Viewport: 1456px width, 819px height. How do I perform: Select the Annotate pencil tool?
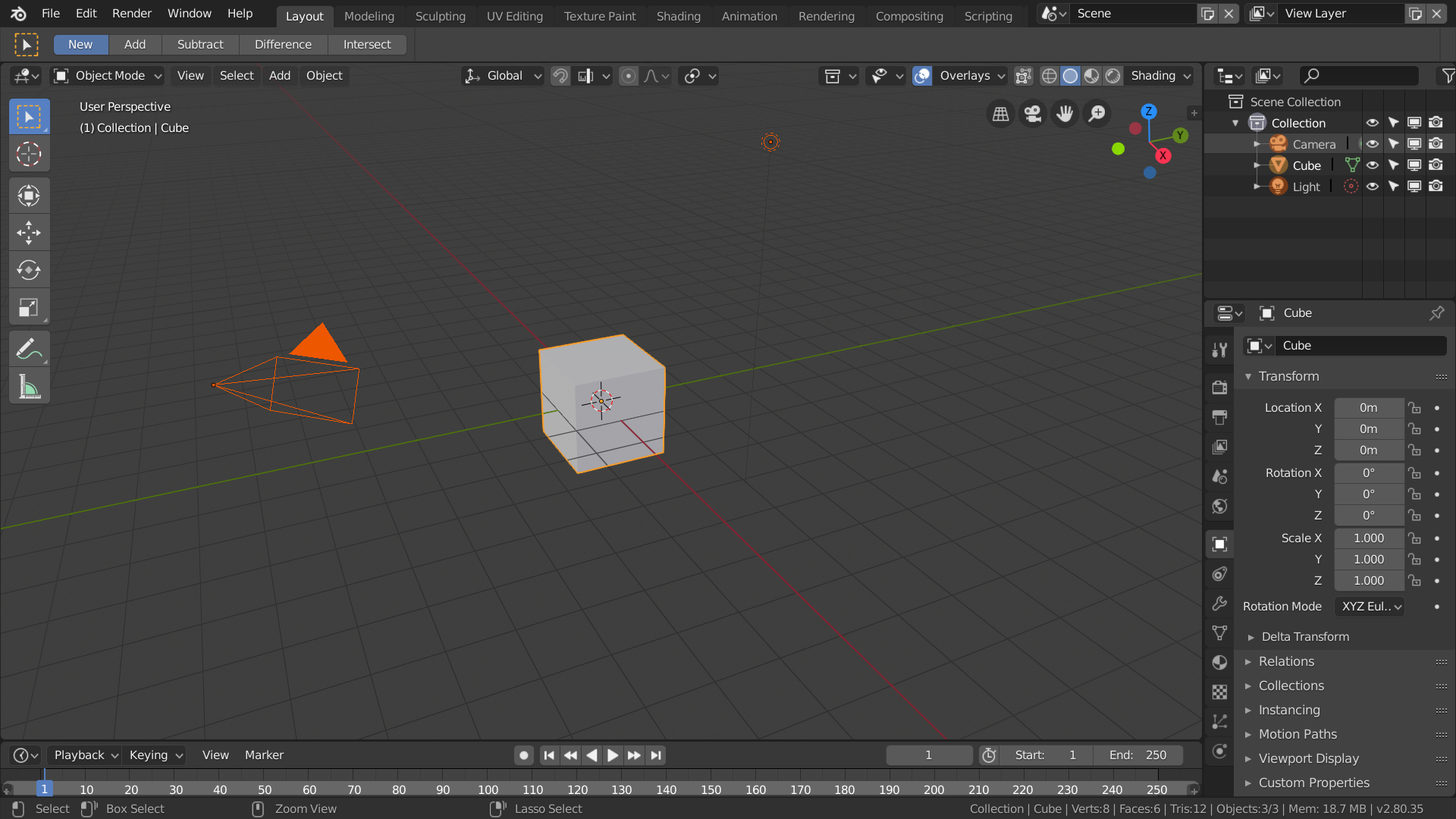coord(29,349)
